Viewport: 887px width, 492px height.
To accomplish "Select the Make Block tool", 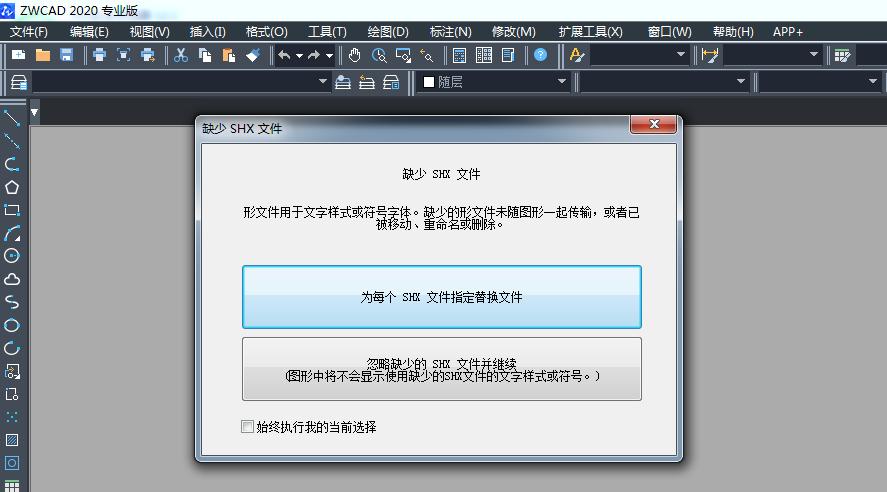I will (12, 394).
